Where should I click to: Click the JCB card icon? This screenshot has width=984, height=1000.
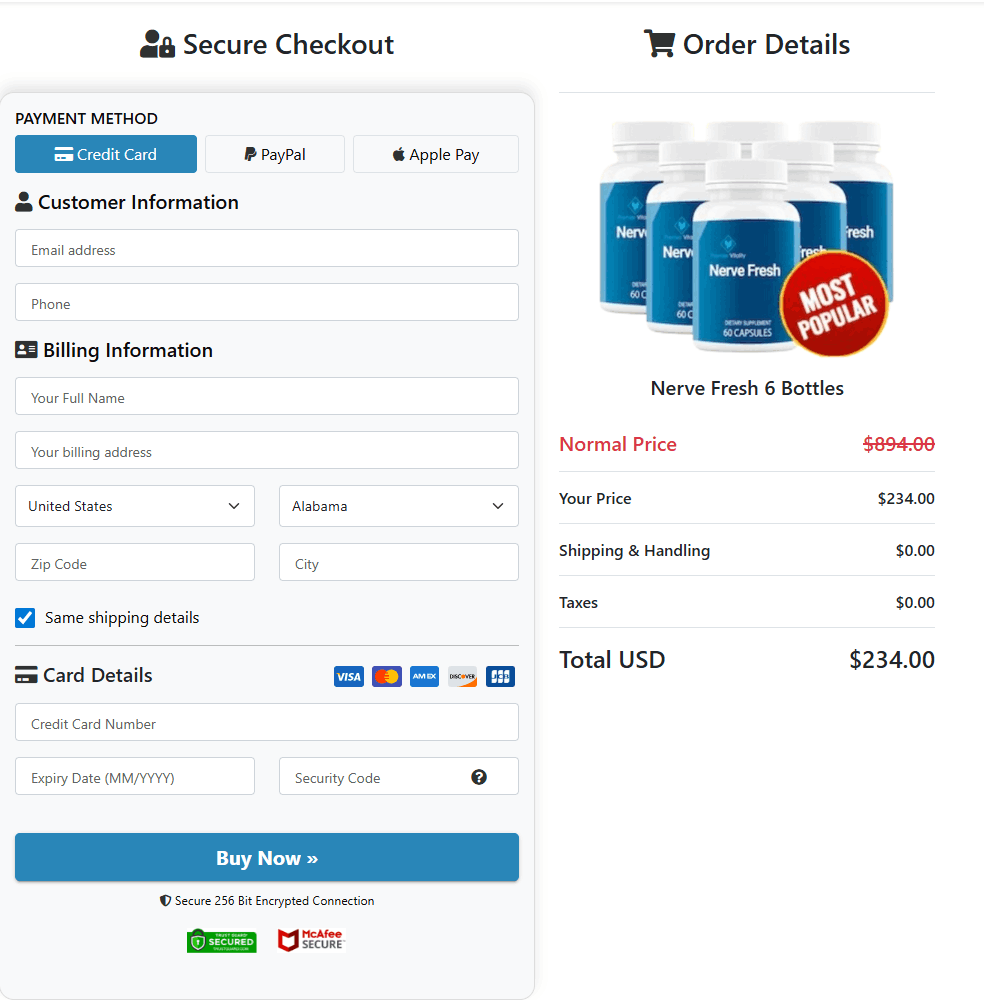click(500, 677)
